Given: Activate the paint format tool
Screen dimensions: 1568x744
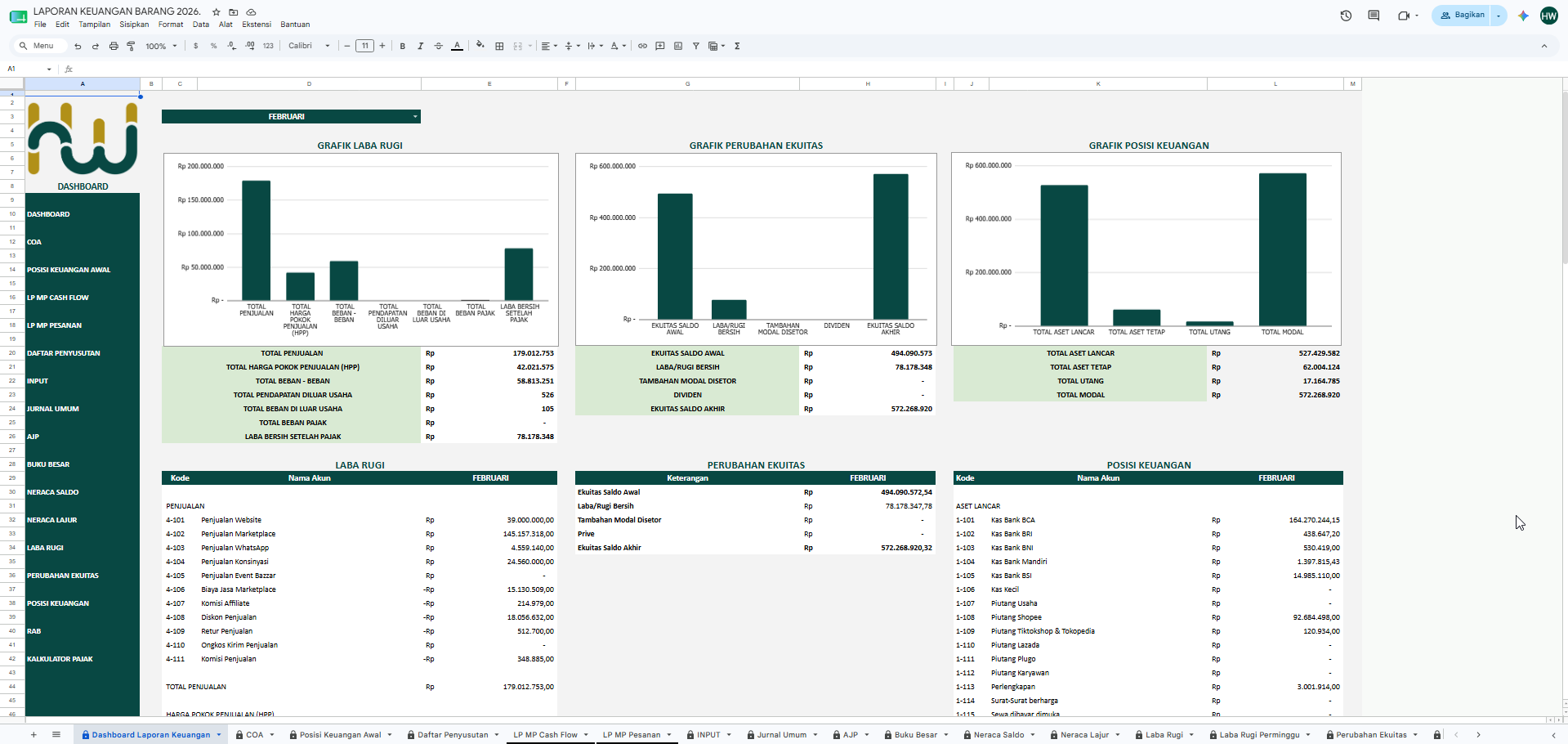Looking at the screenshot, I should [x=131, y=47].
